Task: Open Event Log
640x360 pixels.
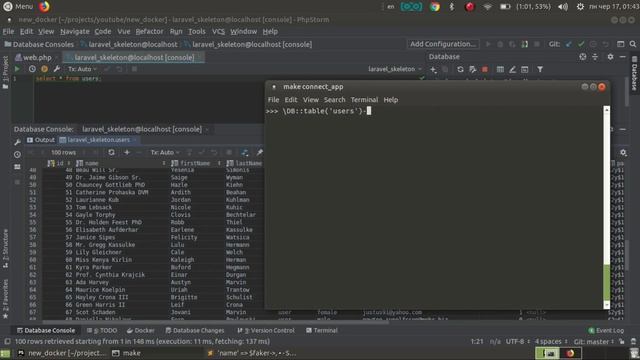Action: coord(606,330)
